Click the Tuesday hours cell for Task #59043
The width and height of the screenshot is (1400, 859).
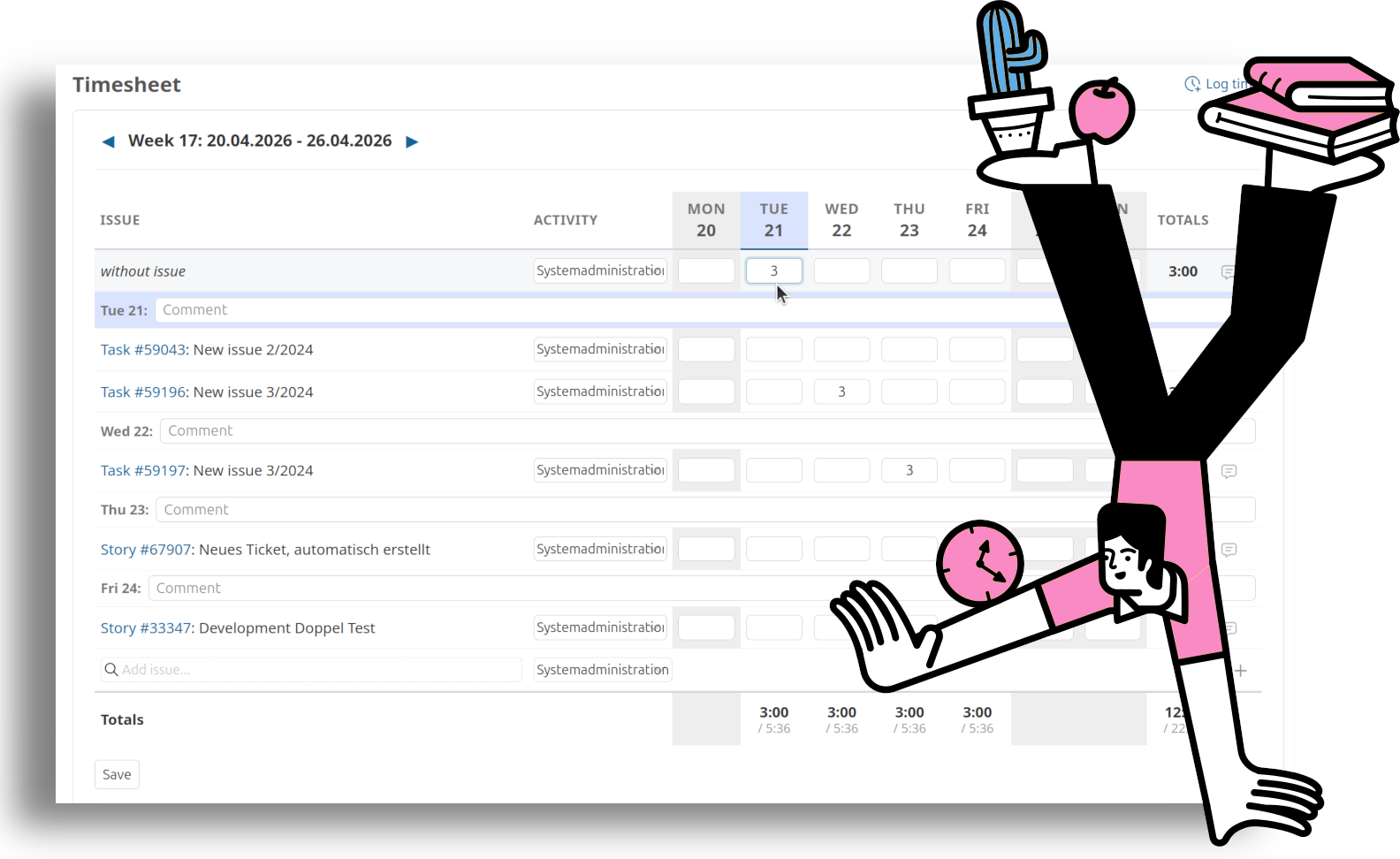pyautogui.click(x=774, y=349)
